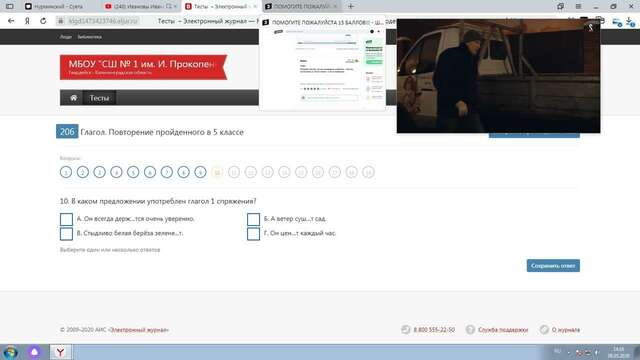Go back with the browser back arrow
The height and width of the screenshot is (360, 640).
(x=11, y=21)
